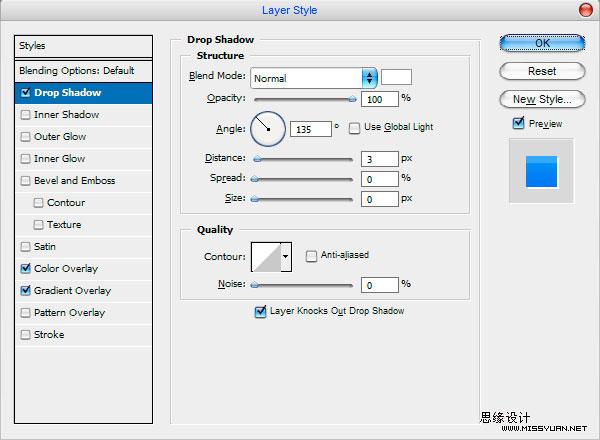
Task: Toggle the Preview checkbox
Action: (518, 123)
